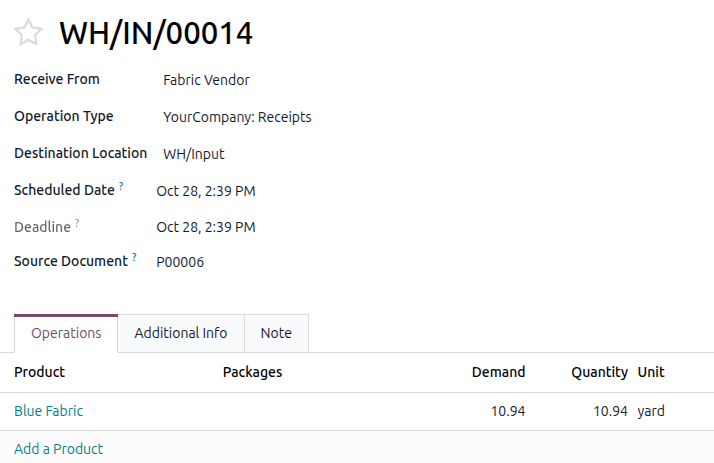This screenshot has width=714, height=463.
Task: Select the Note tab
Action: coord(276,333)
